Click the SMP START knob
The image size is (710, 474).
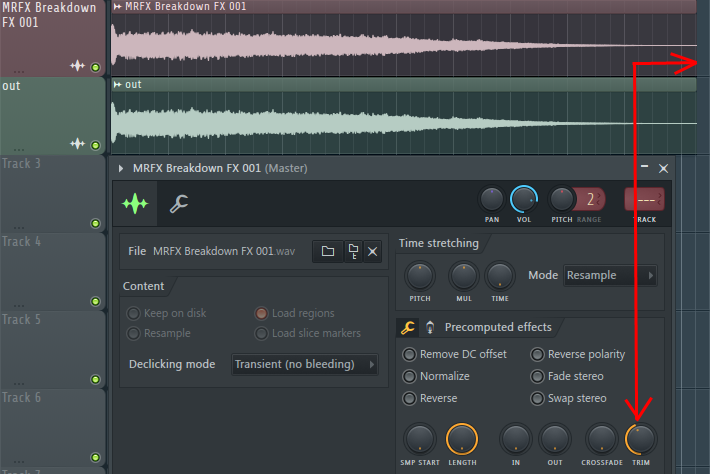click(x=420, y=439)
